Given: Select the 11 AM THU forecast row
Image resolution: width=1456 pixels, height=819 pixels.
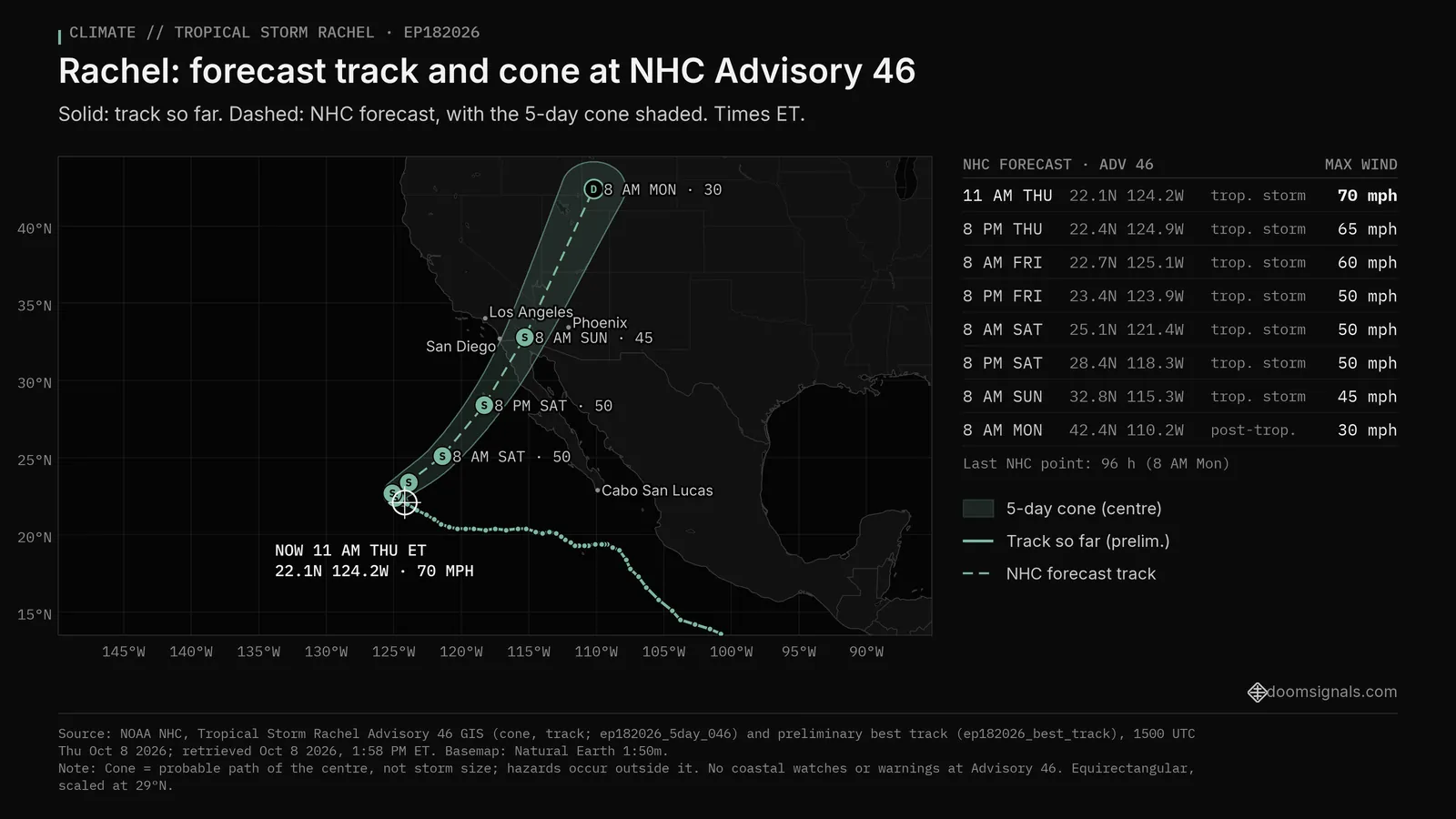Looking at the screenshot, I should tap(1180, 196).
